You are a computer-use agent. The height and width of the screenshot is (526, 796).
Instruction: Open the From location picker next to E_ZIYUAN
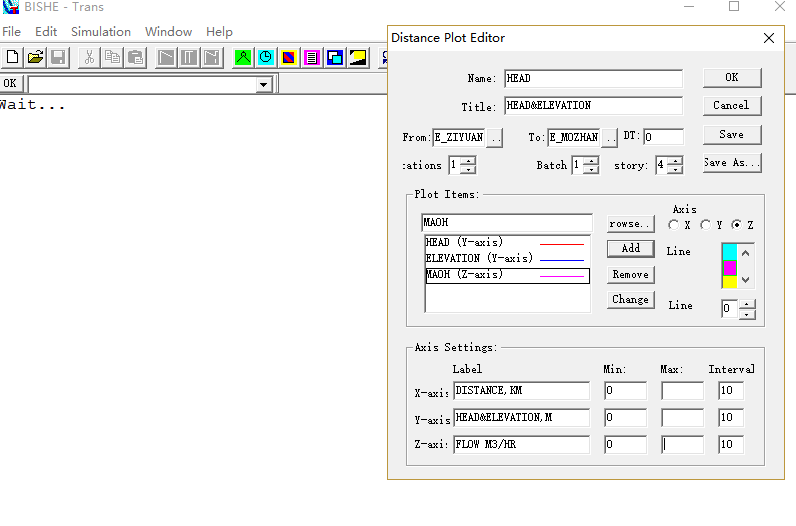pos(495,138)
